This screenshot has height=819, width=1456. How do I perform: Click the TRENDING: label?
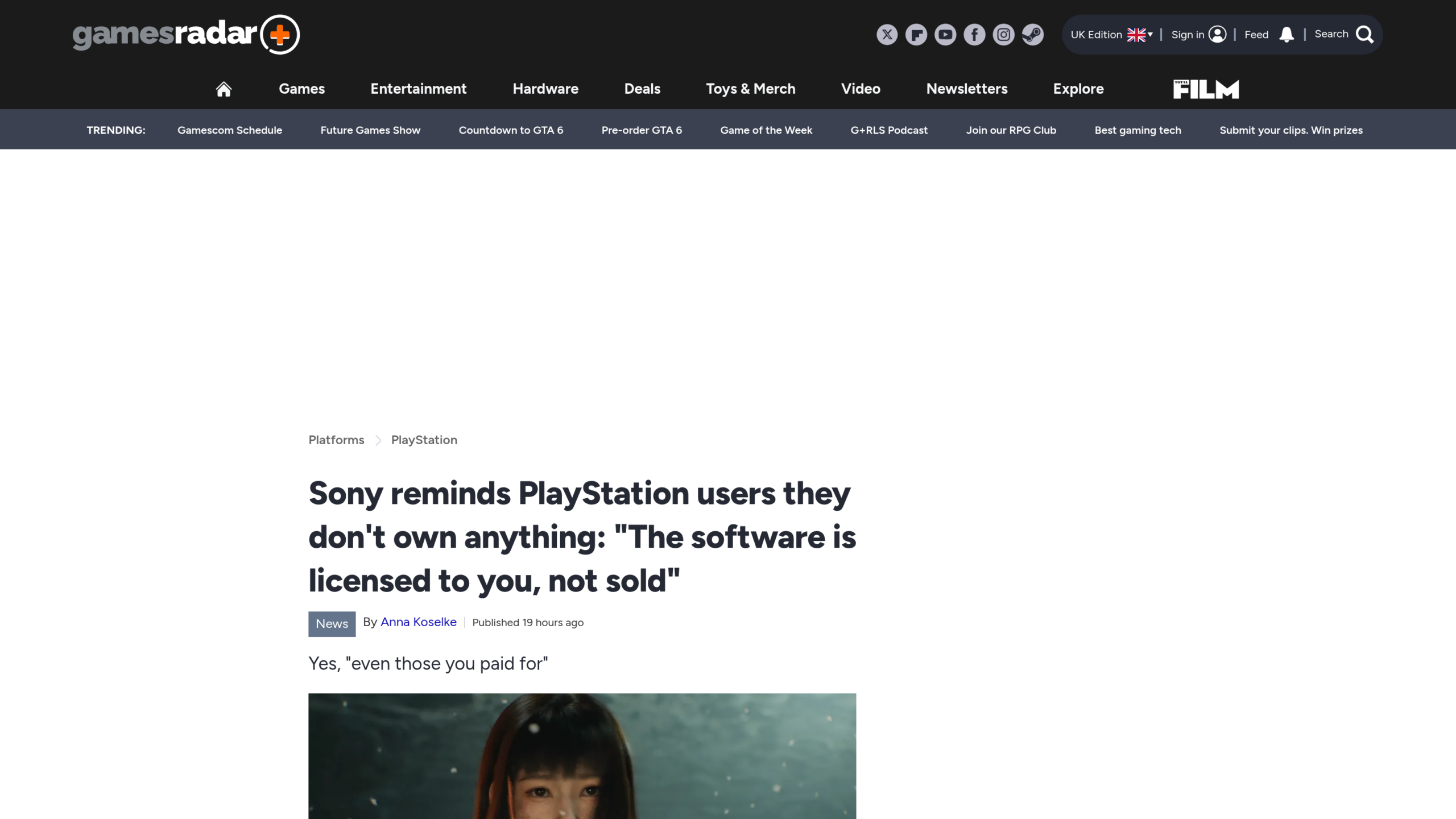click(x=116, y=130)
